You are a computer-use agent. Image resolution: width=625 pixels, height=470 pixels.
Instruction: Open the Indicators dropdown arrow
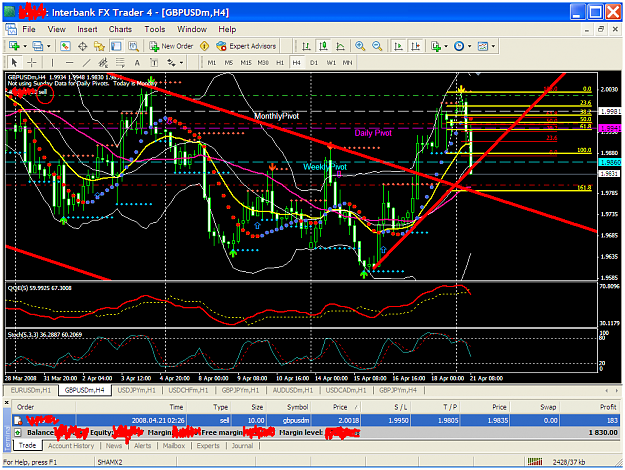tap(446, 46)
